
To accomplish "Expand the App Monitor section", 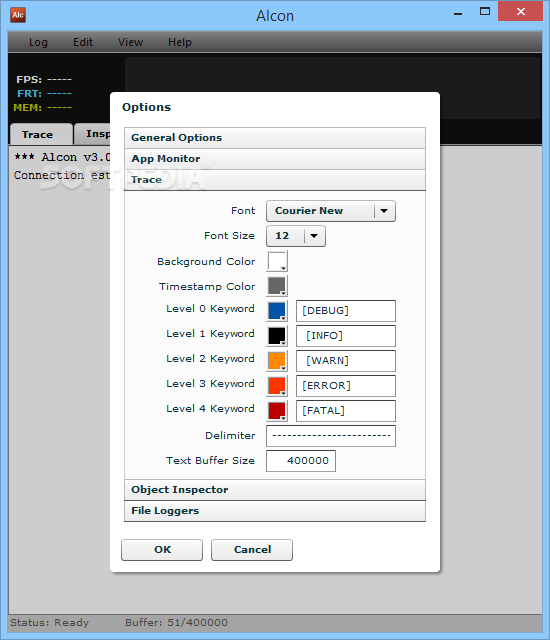I will pos(275,159).
